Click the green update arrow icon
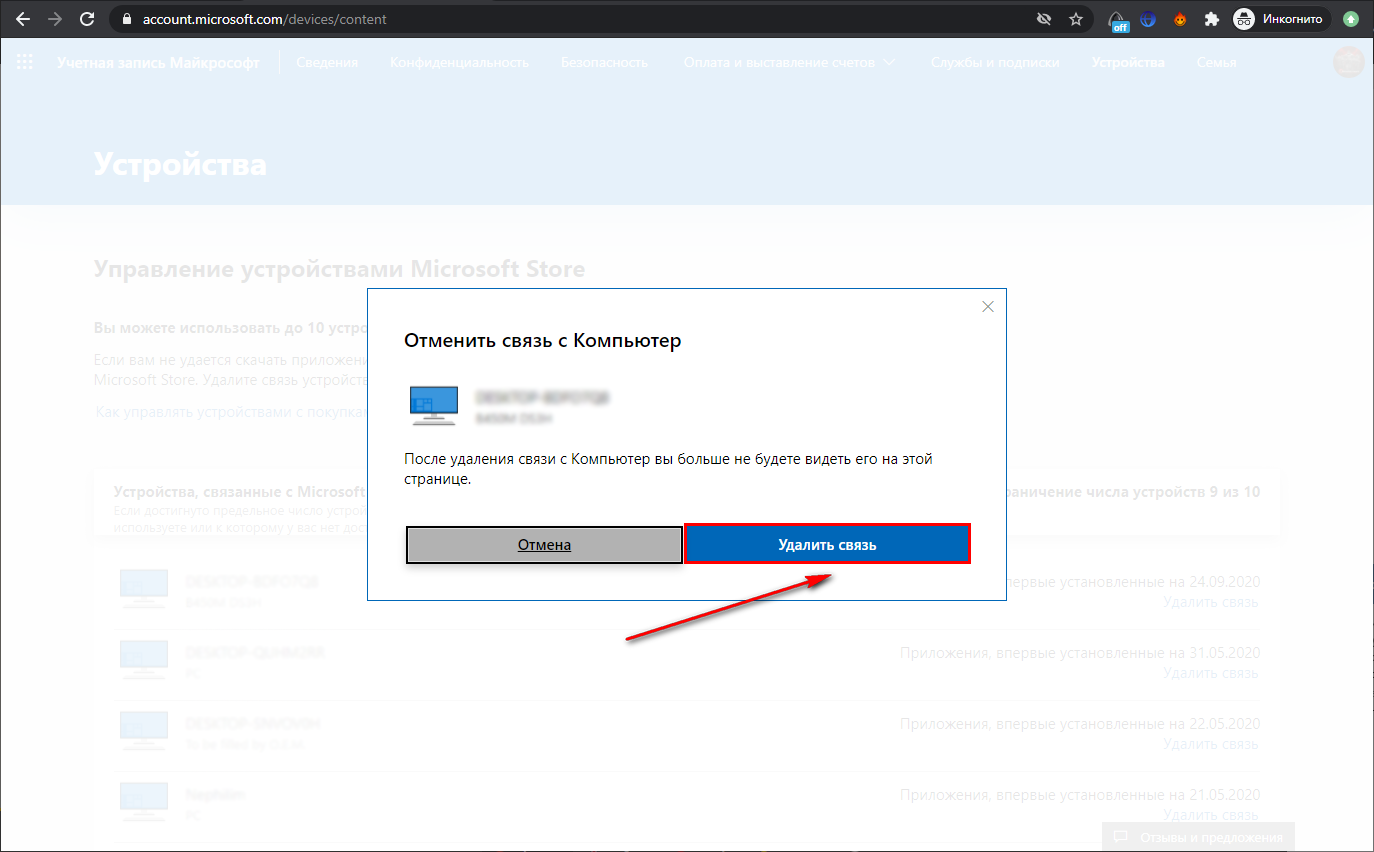The height and width of the screenshot is (852, 1374). pyautogui.click(x=1351, y=19)
